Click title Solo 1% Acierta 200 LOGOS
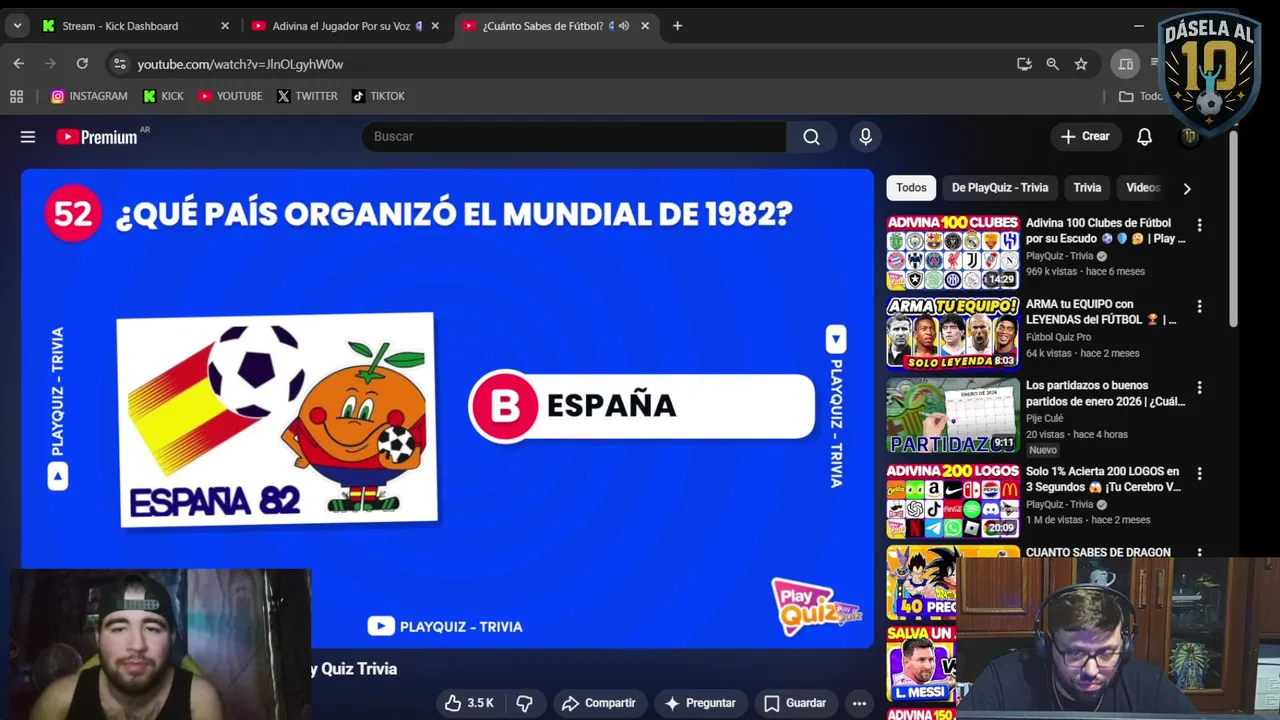The height and width of the screenshot is (720, 1280). [x=1103, y=479]
